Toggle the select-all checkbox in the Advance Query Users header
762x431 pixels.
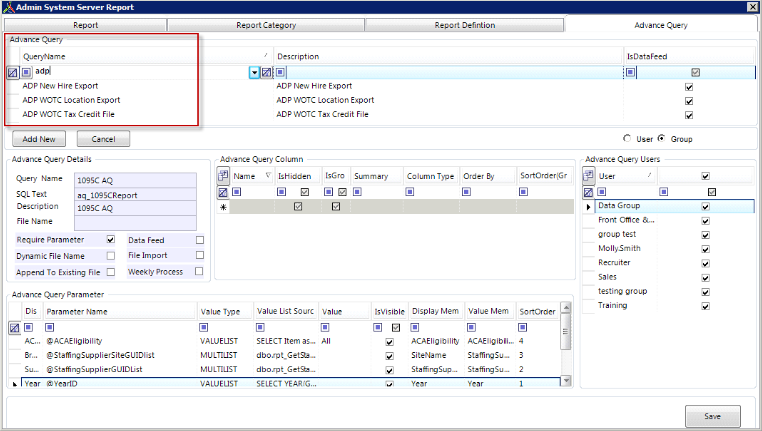(x=706, y=176)
